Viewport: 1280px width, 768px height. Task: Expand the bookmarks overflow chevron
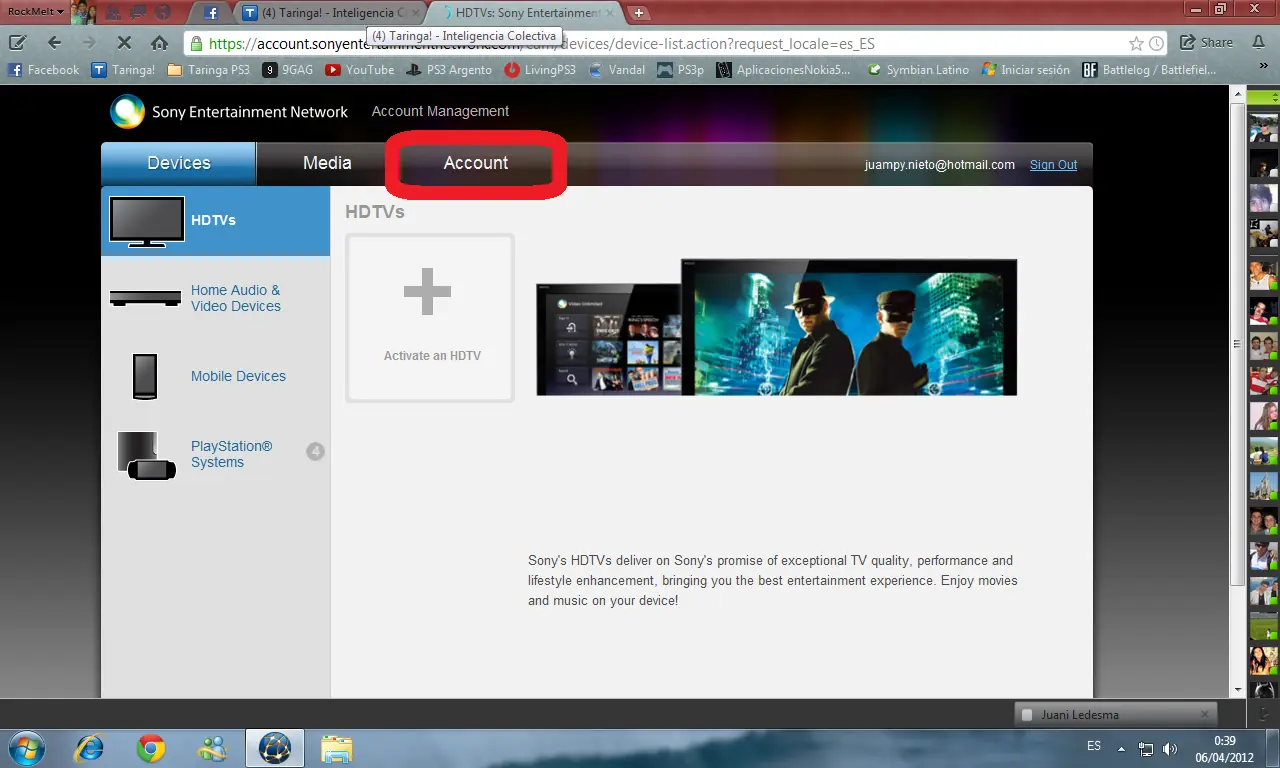[x=1263, y=66]
